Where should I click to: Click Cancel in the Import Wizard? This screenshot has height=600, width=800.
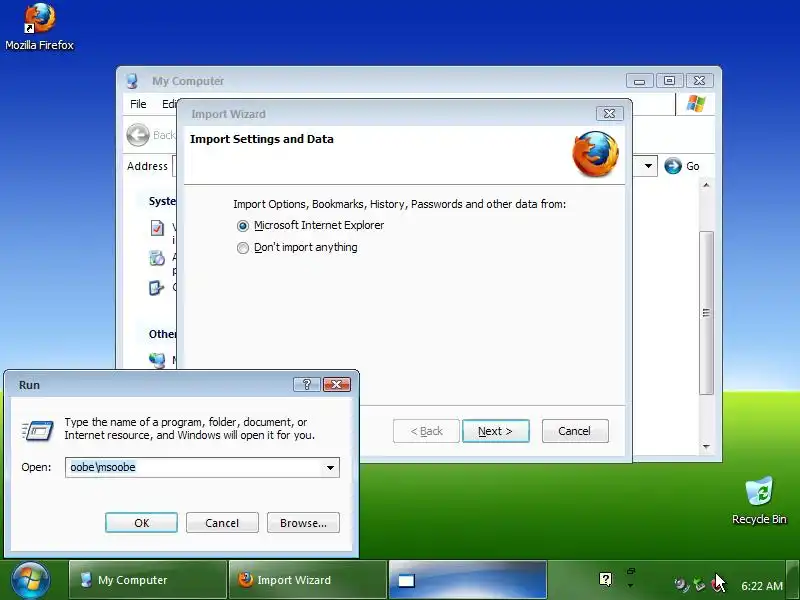pos(575,431)
